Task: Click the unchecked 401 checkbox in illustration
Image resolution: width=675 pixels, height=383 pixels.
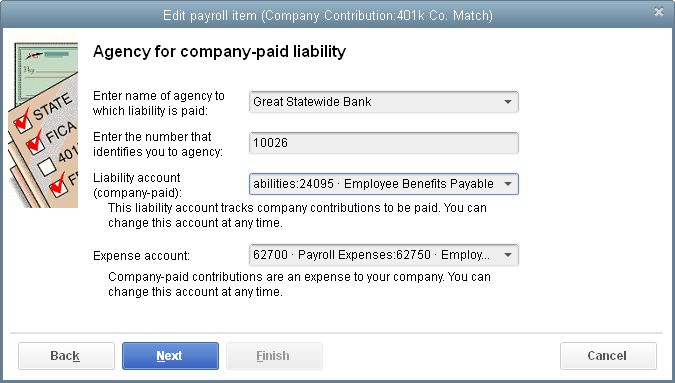Action: (46, 167)
